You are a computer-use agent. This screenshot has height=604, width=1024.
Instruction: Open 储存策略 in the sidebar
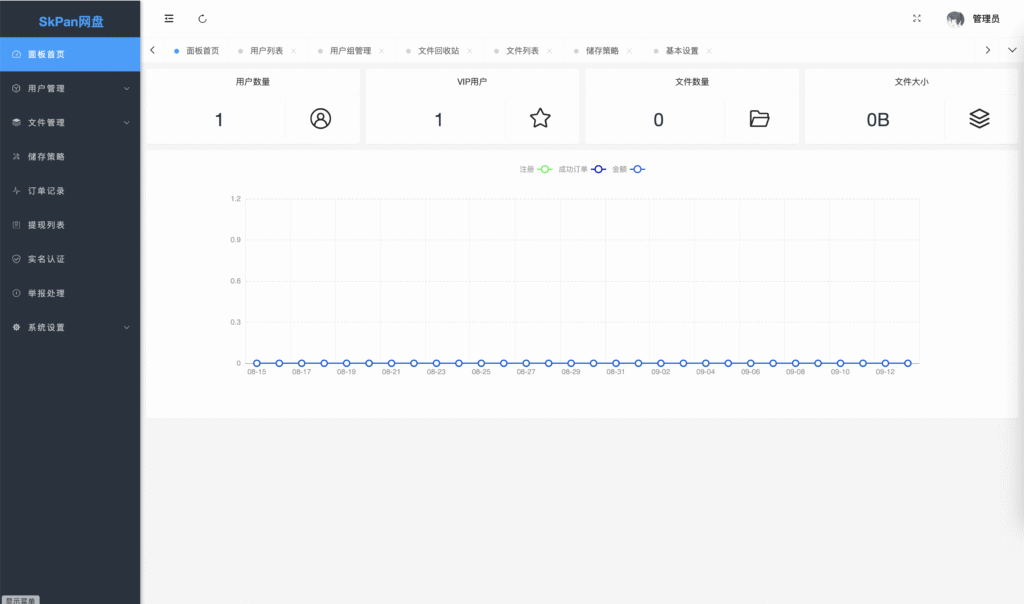click(x=70, y=157)
